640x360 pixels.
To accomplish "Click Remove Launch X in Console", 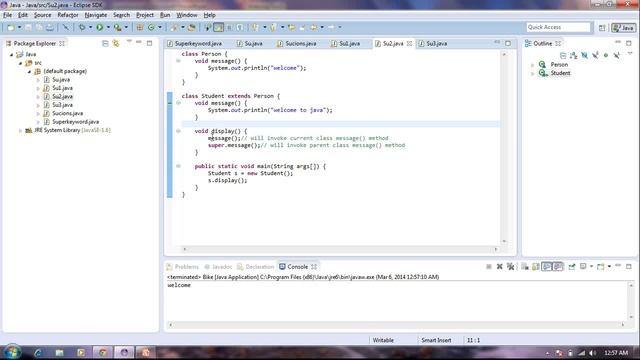I will [500, 267].
